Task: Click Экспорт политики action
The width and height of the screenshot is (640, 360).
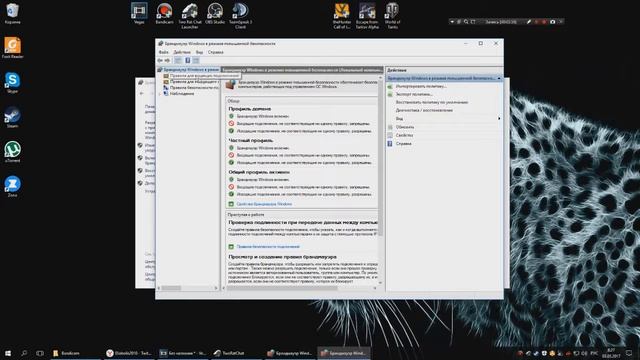Action: click(x=414, y=94)
